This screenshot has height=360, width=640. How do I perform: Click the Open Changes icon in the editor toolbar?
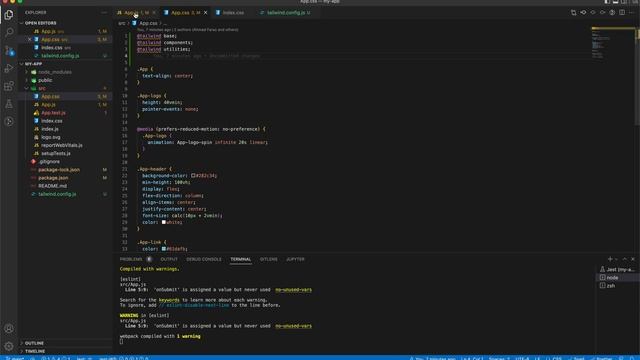coord(573,13)
